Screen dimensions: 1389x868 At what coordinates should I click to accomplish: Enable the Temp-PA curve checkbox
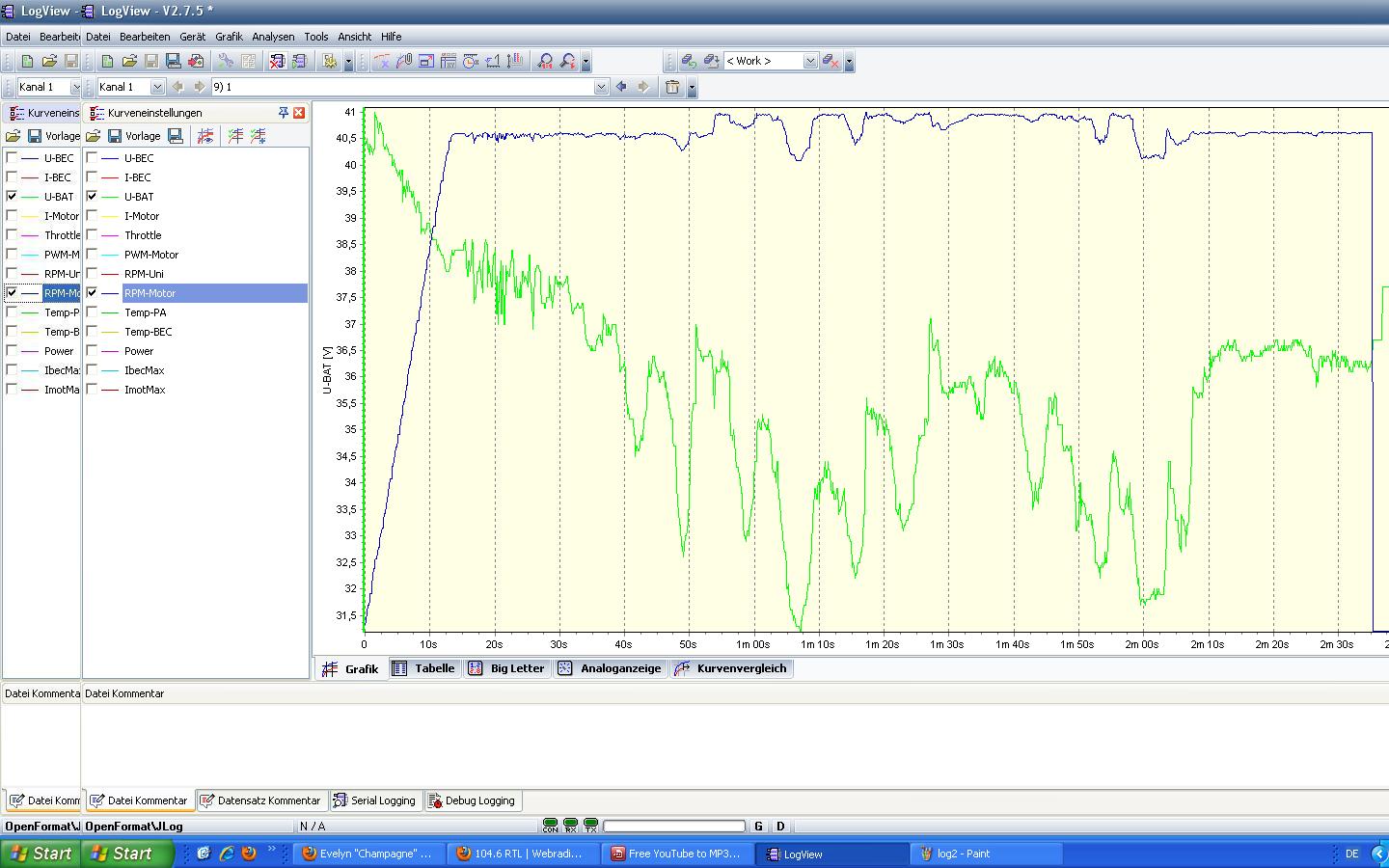[93, 312]
